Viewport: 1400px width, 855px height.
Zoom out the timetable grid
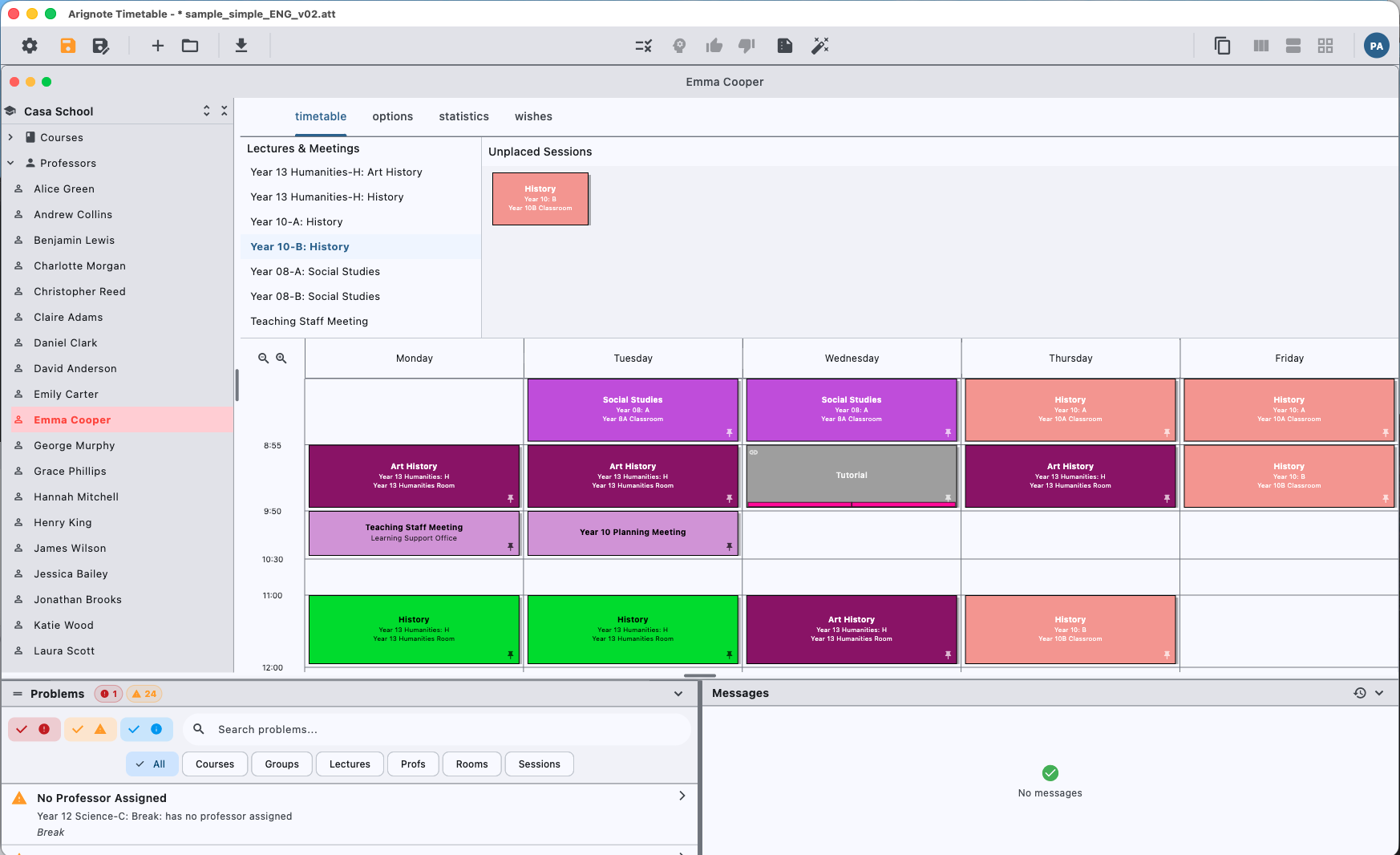pos(263,359)
